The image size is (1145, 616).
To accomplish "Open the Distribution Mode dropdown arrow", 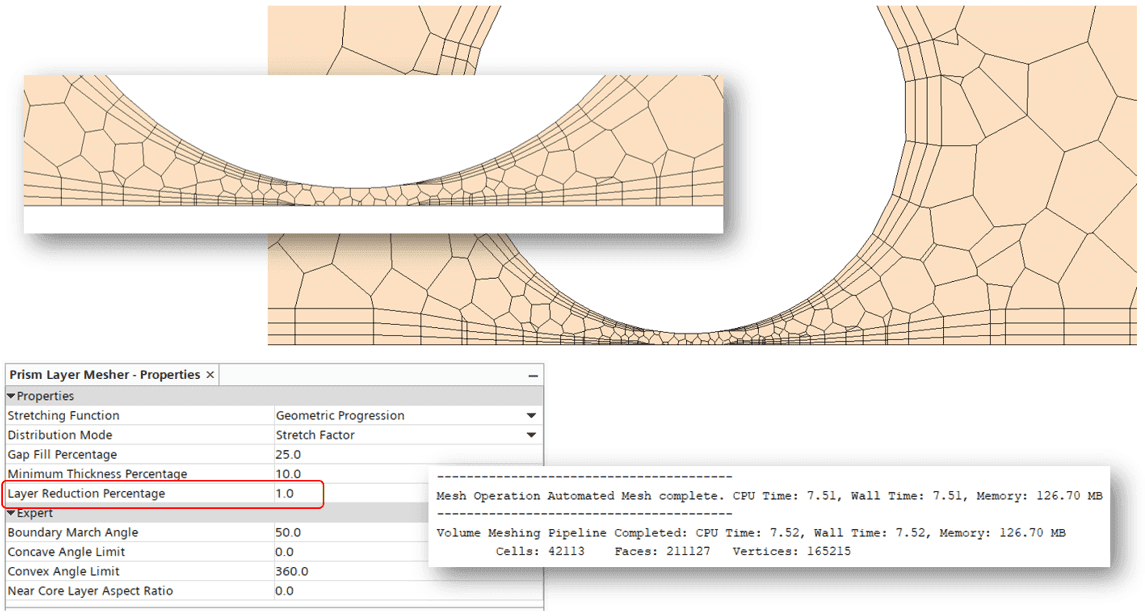I will (532, 435).
